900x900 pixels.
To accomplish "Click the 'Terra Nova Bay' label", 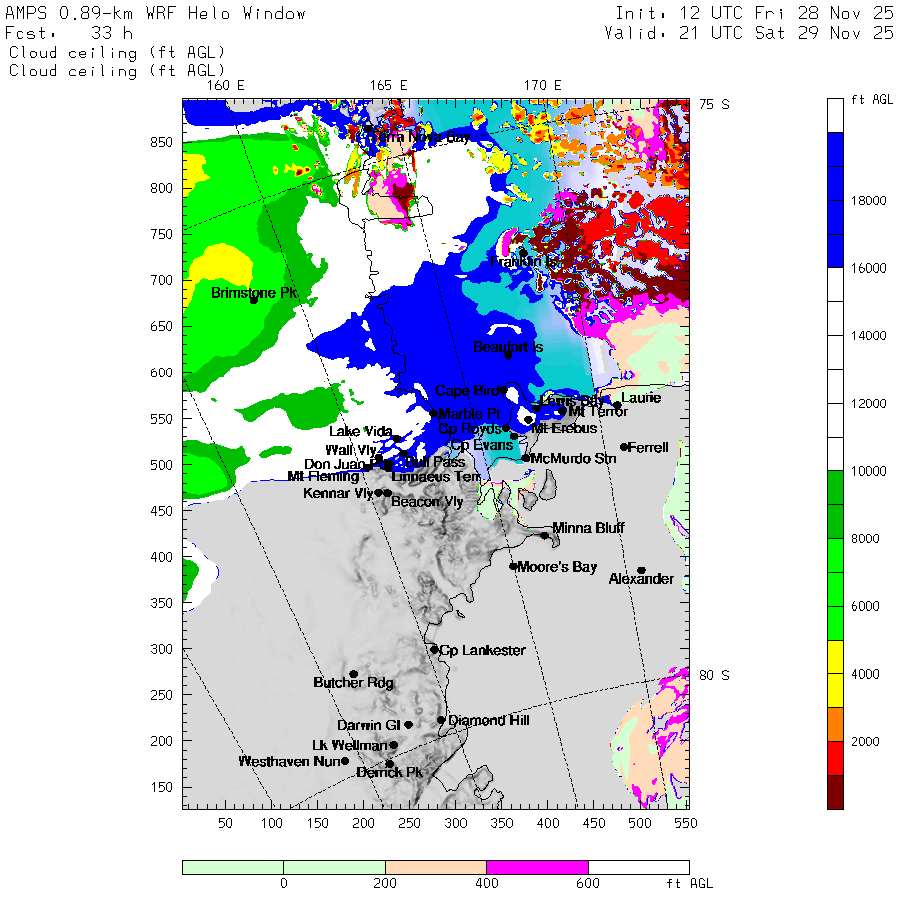I will click(419, 137).
